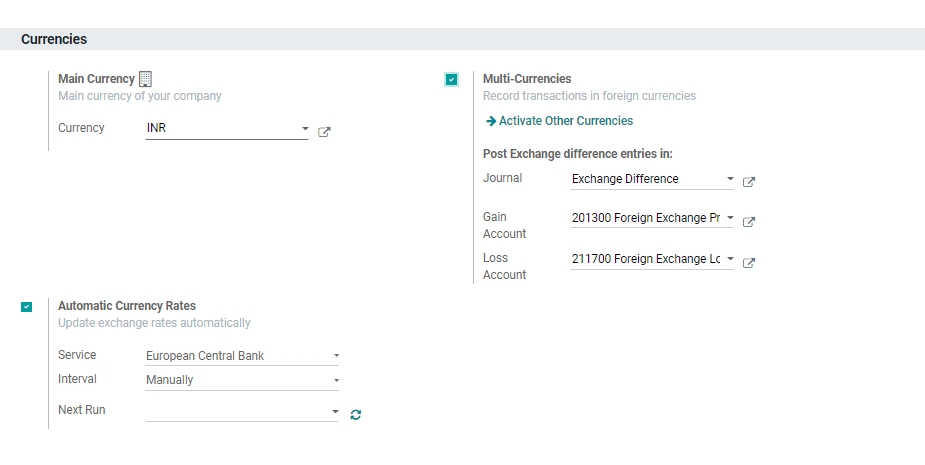
Task: Click the Gain Account 201300 field
Action: pos(645,218)
